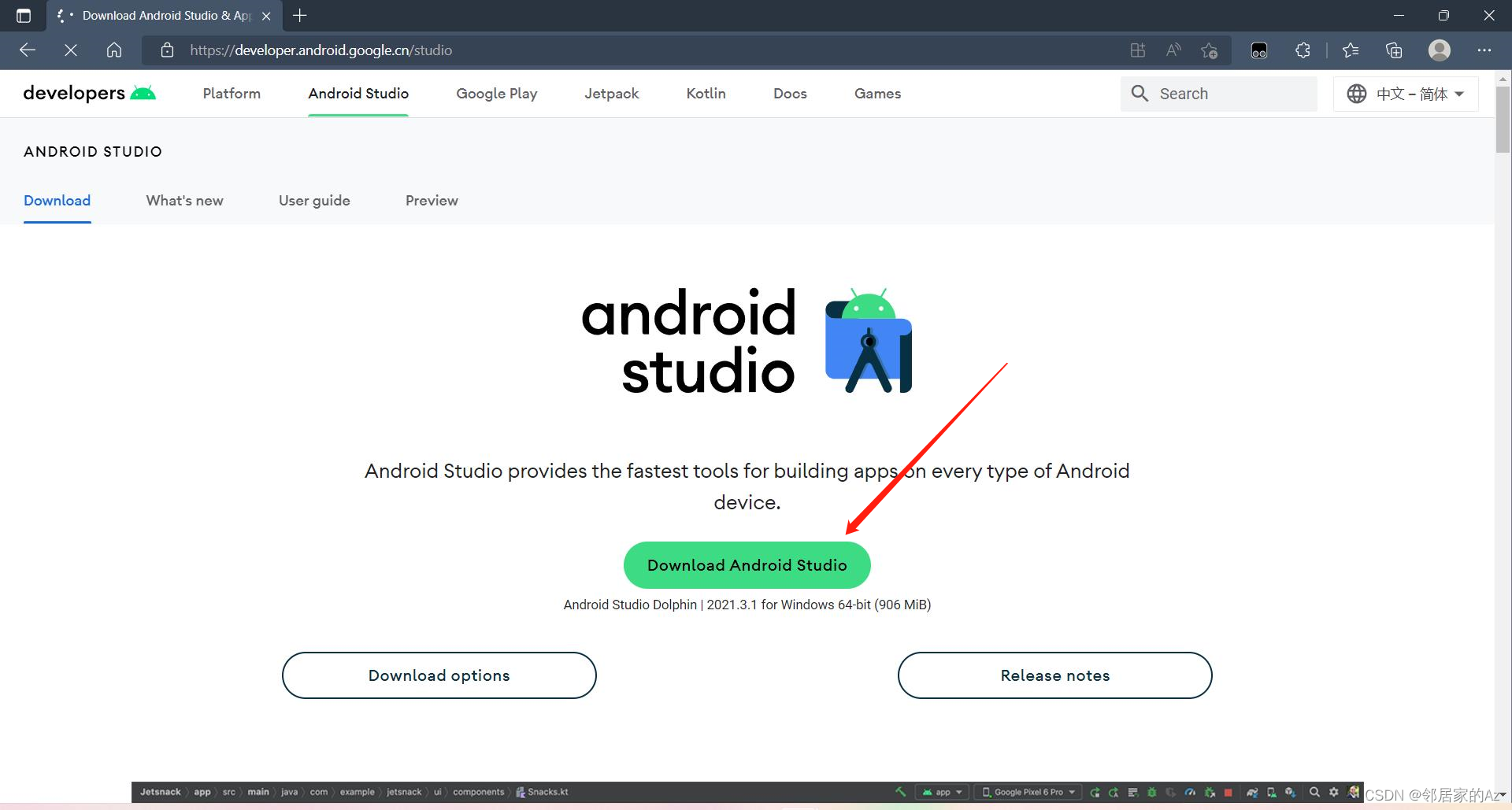Screen dimensions: 1512x810
Task: Click the globe language icon
Action: [x=1356, y=94]
